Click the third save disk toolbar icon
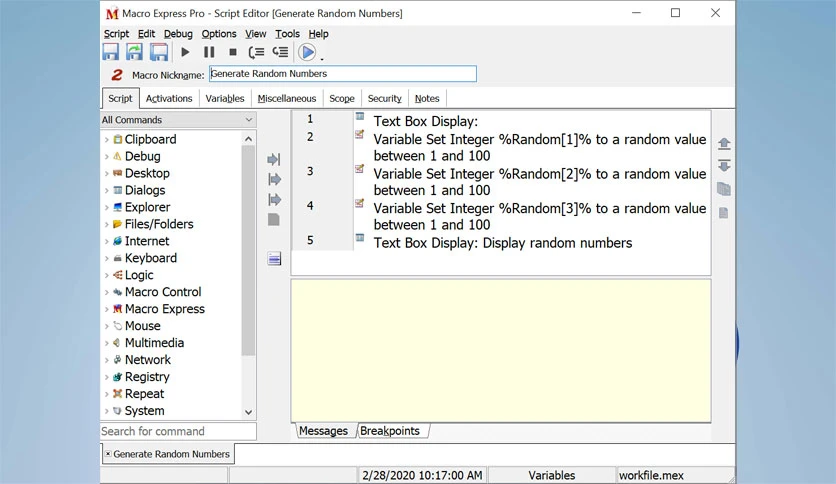836x484 pixels. [159, 52]
